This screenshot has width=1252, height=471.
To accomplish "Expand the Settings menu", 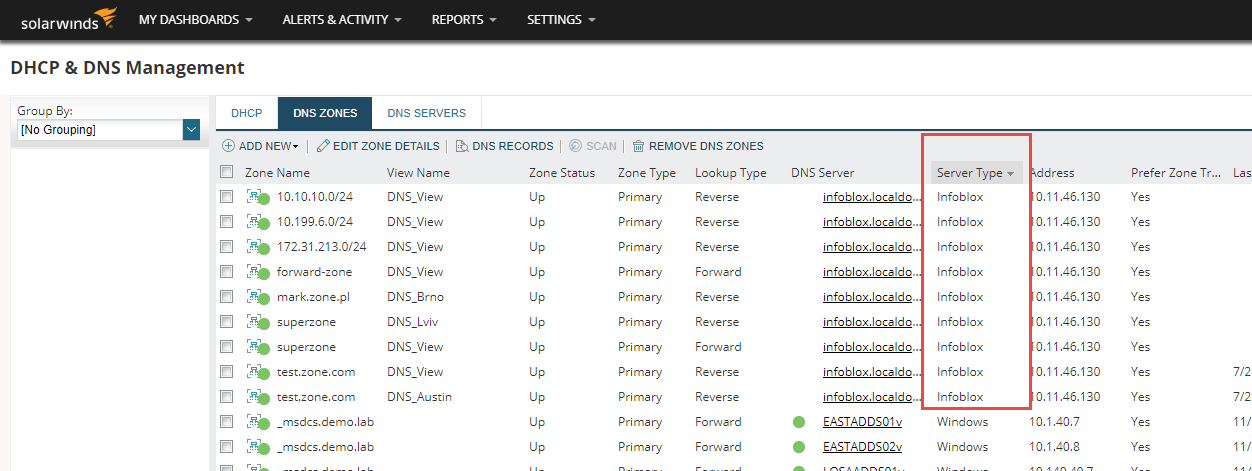I will (x=561, y=20).
